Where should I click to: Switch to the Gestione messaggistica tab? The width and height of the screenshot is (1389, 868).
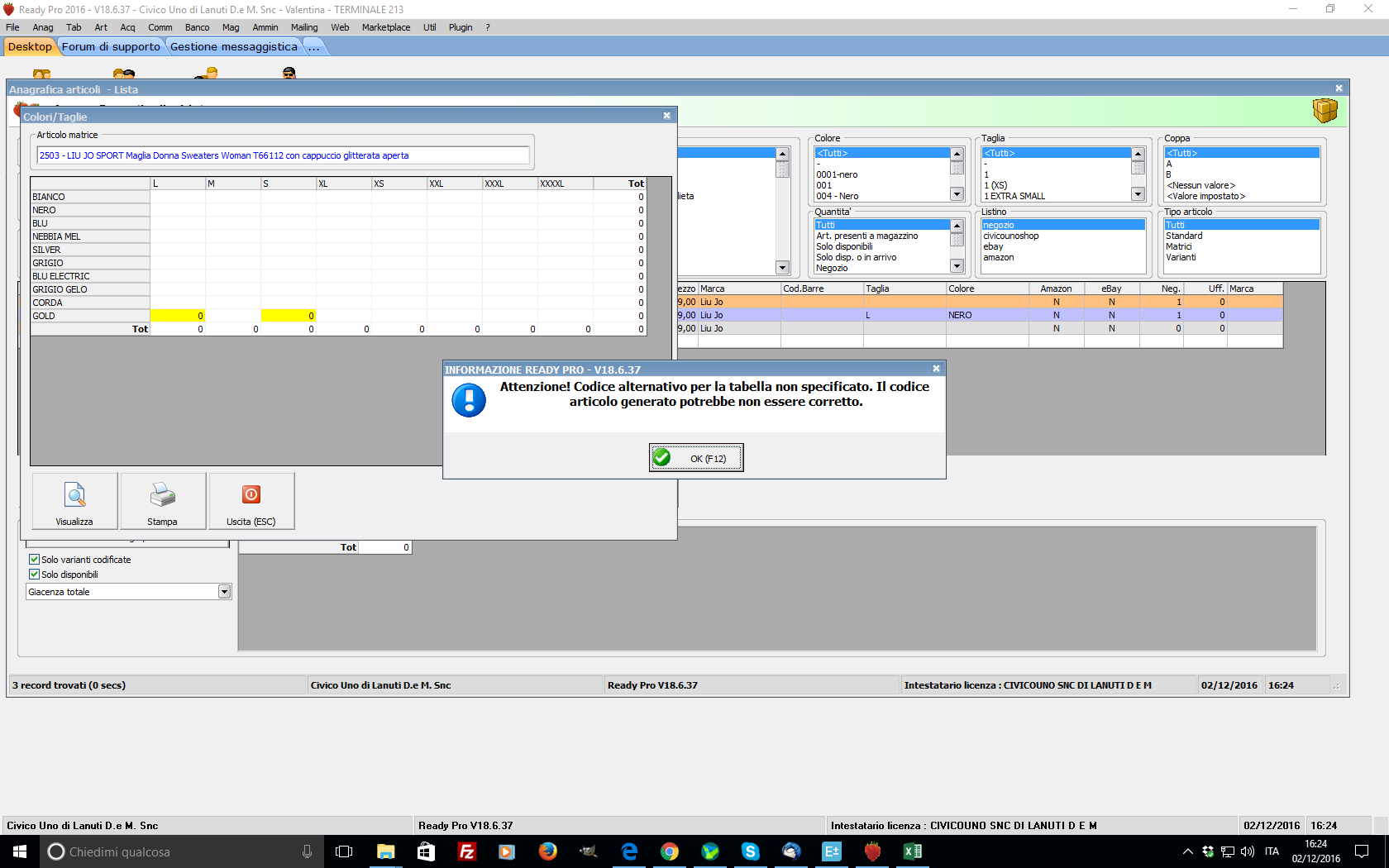pos(234,47)
